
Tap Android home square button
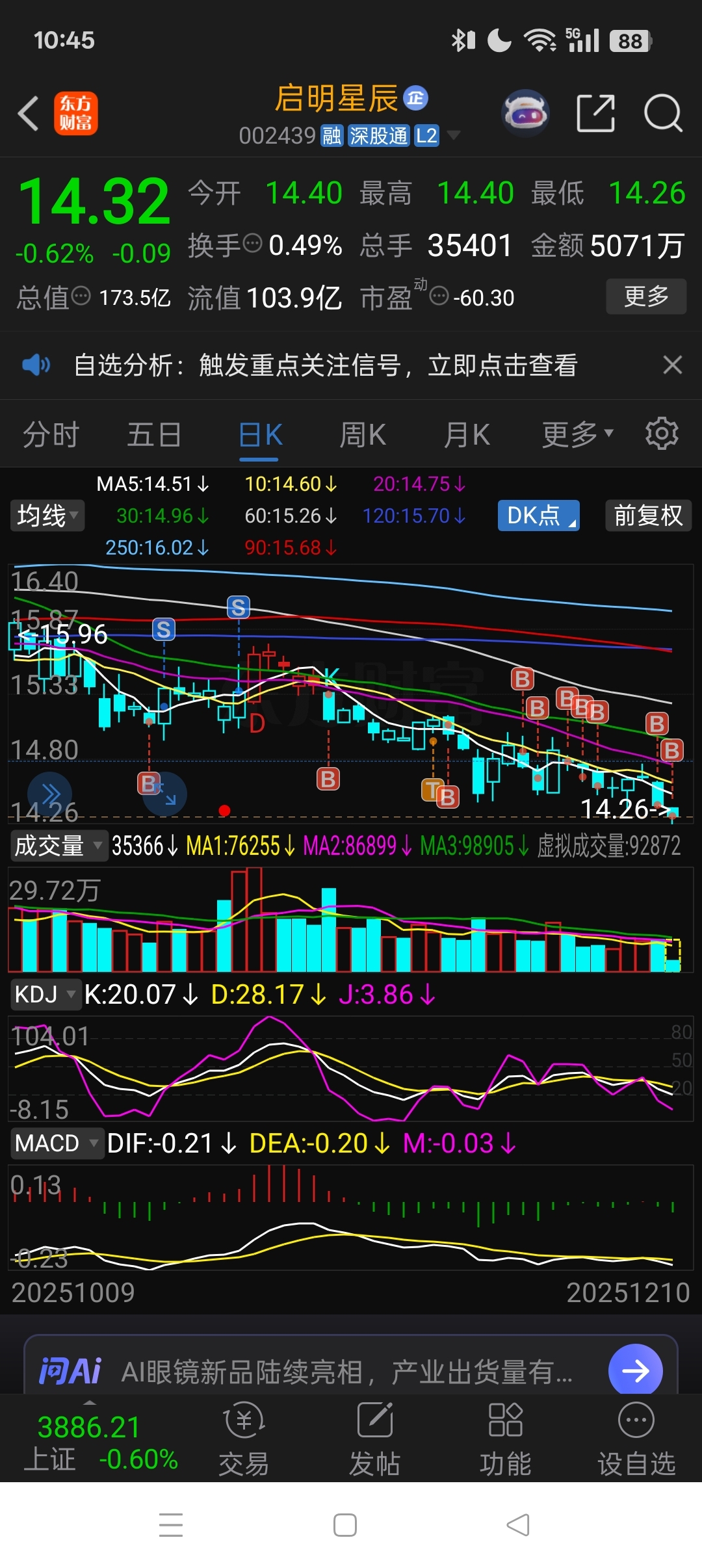click(x=344, y=1524)
